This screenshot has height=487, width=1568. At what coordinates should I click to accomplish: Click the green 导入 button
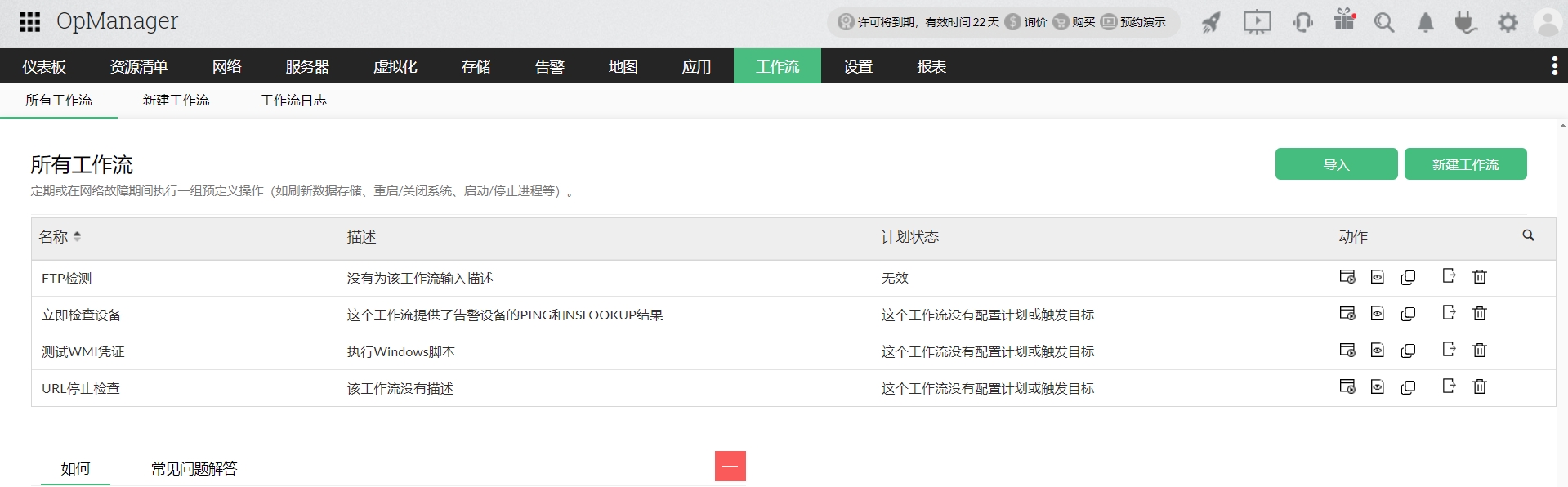pos(1337,164)
